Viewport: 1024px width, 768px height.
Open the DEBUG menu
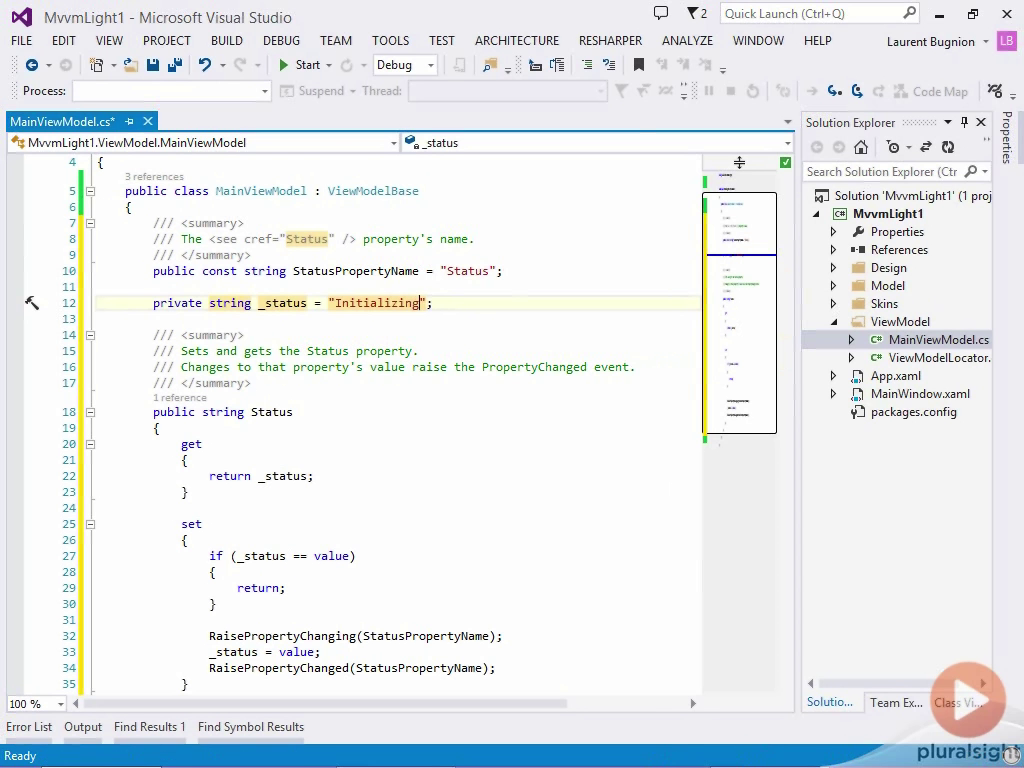click(281, 40)
